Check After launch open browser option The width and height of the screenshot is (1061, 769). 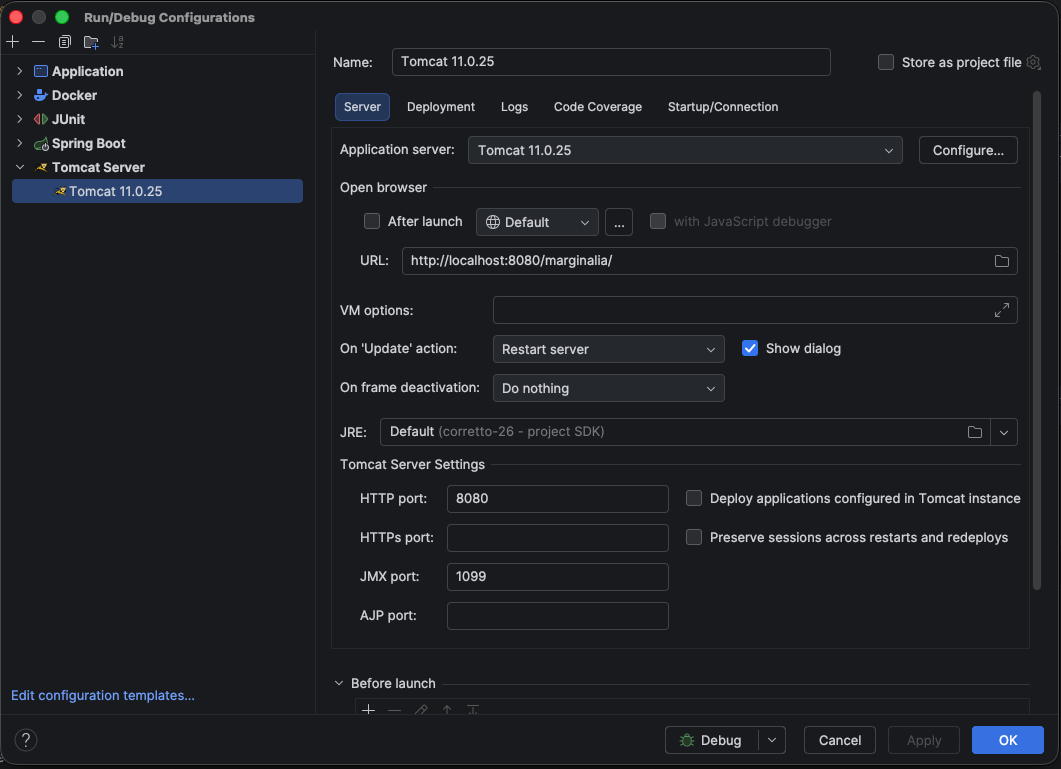tap(371, 221)
